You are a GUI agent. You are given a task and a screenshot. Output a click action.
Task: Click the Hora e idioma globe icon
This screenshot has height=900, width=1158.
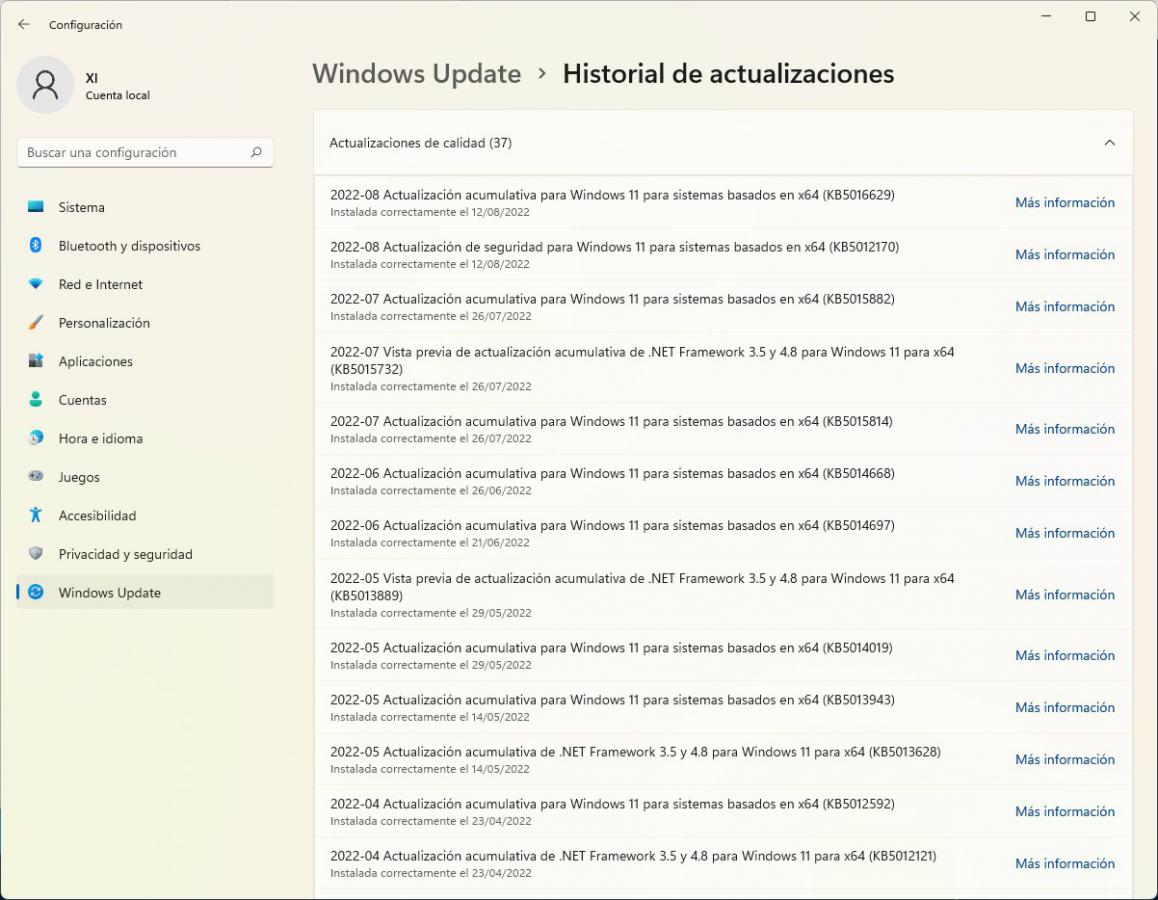(x=36, y=438)
